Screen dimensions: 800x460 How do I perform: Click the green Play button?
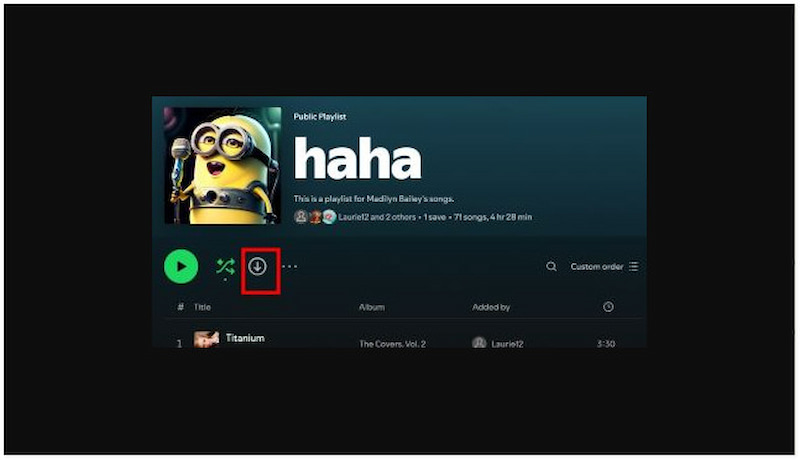pyautogui.click(x=181, y=266)
